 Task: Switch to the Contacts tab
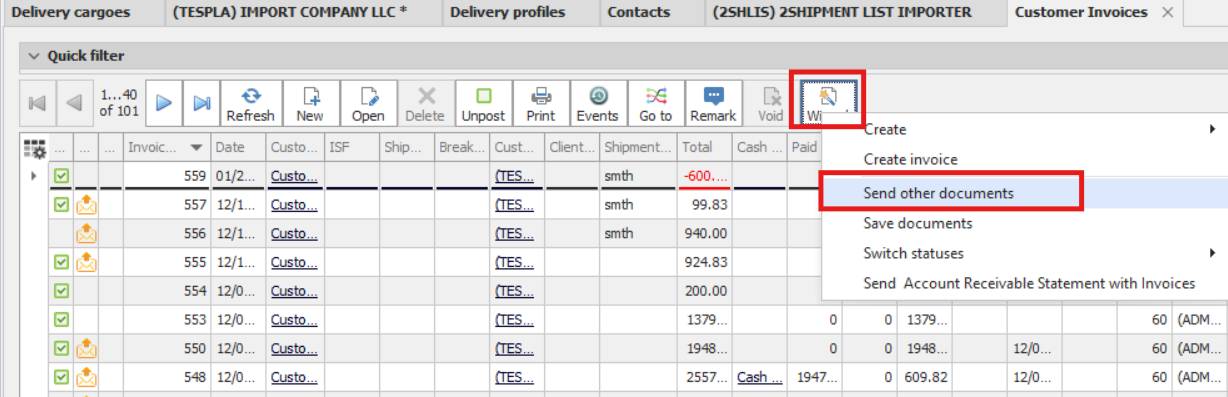pyautogui.click(x=638, y=12)
